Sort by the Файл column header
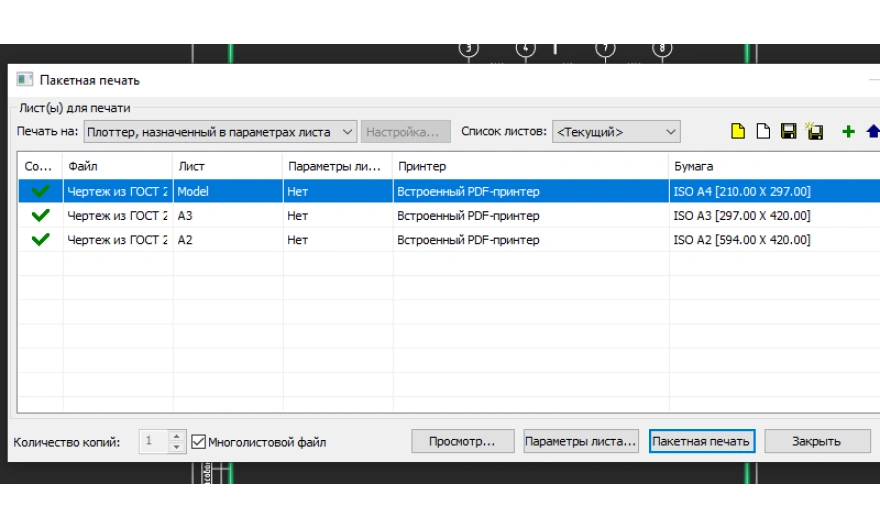880x528 pixels. tap(117, 166)
